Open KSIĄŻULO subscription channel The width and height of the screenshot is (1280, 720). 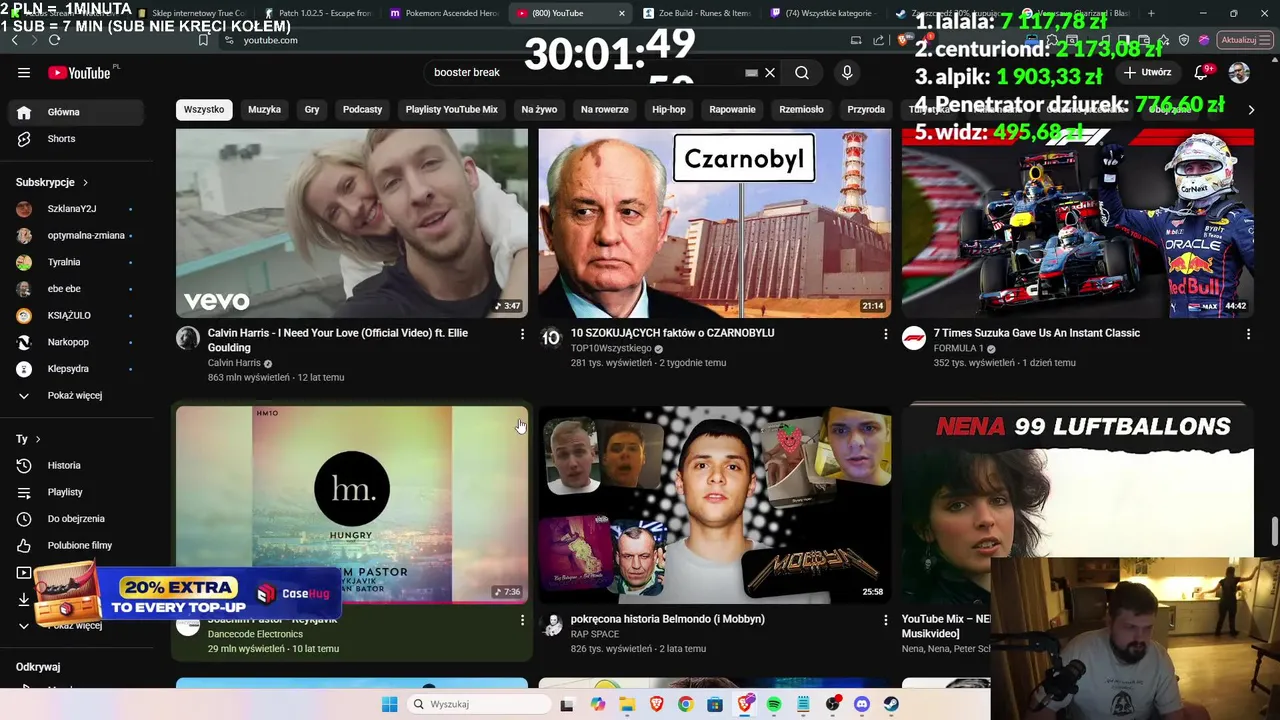pyautogui.click(x=76, y=316)
